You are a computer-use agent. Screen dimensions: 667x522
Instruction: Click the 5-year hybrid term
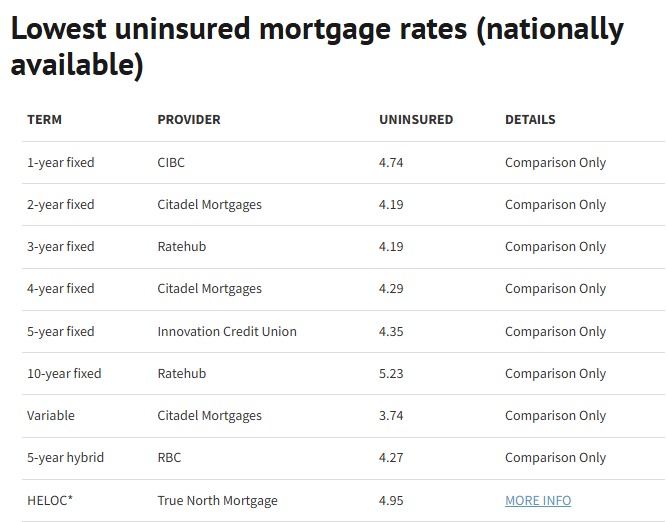(x=66, y=458)
